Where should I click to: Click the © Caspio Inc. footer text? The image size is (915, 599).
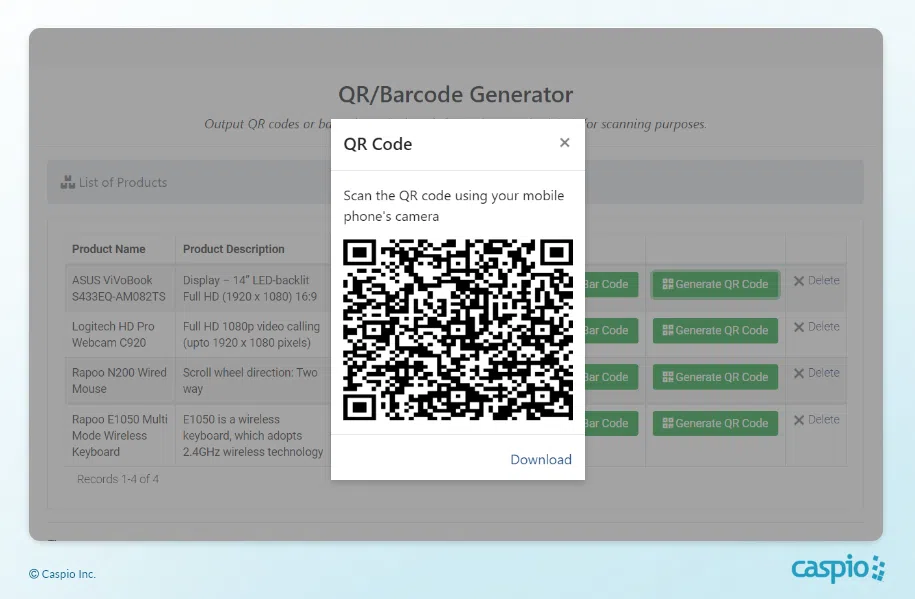[62, 574]
